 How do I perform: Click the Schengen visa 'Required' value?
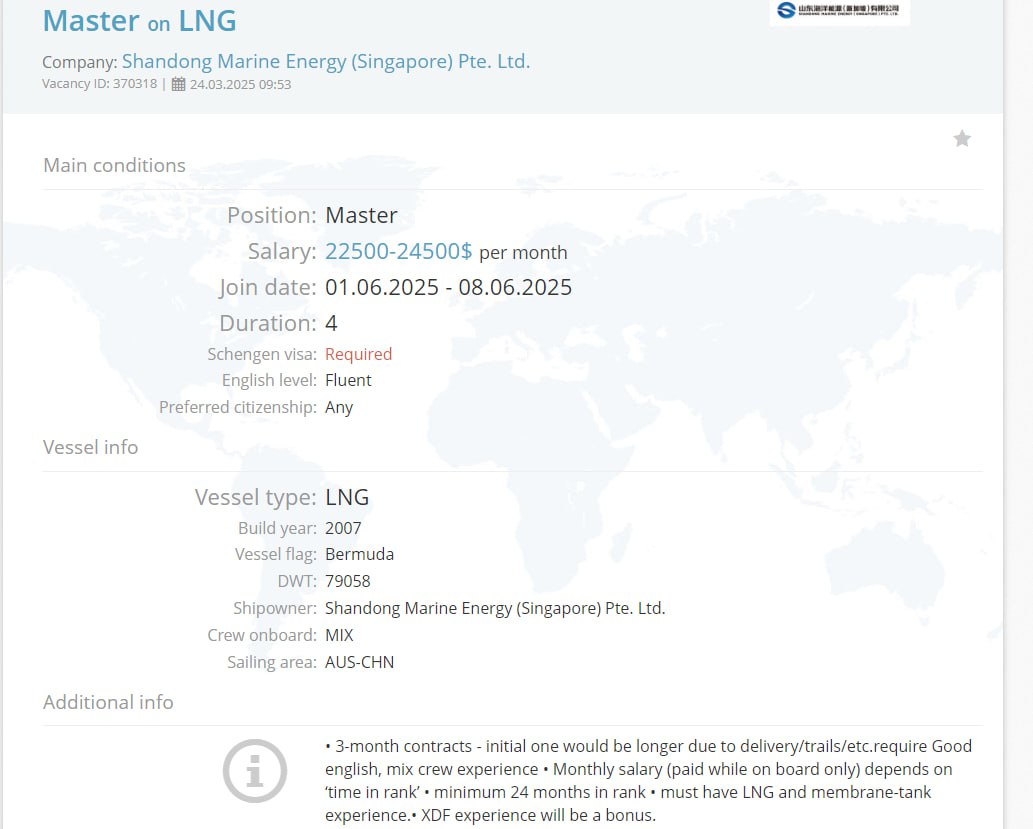358,354
